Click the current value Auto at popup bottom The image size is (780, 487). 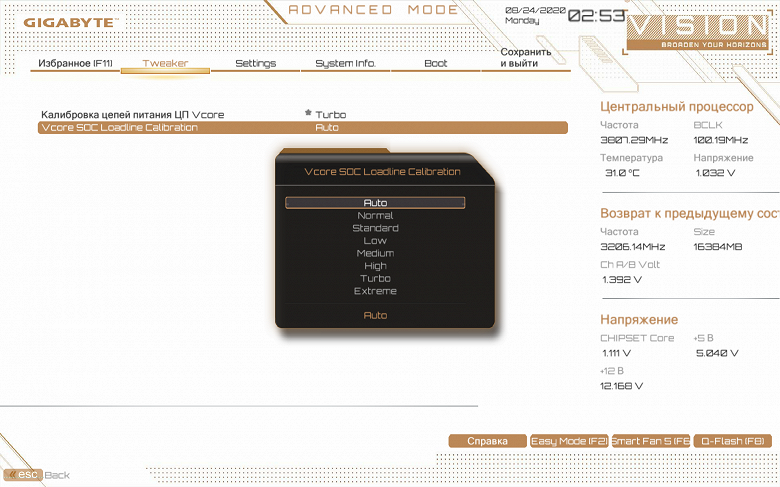(x=375, y=315)
